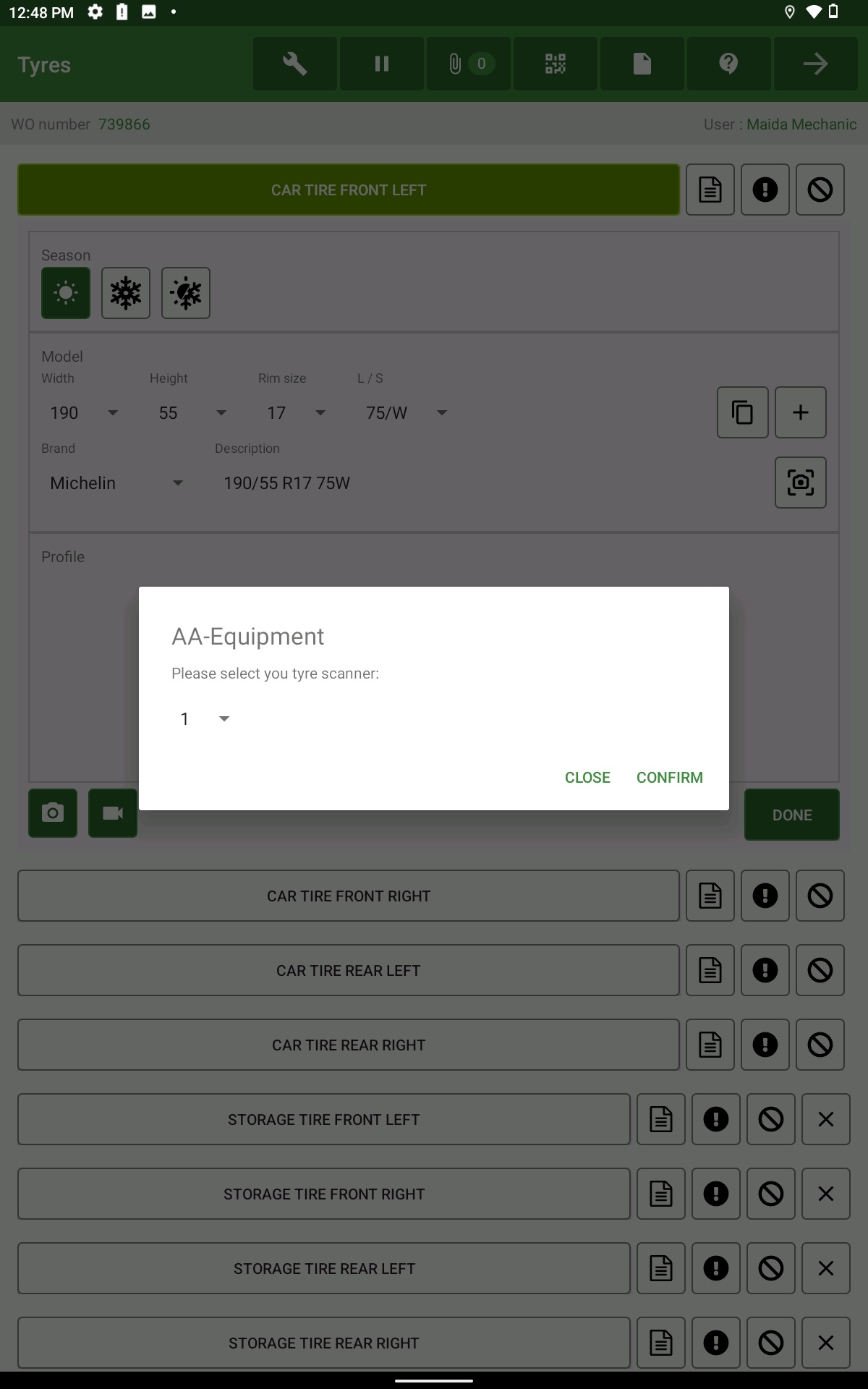Screen dimensions: 868x1389
Task: Open the help question mark icon
Action: pyautogui.click(x=728, y=64)
